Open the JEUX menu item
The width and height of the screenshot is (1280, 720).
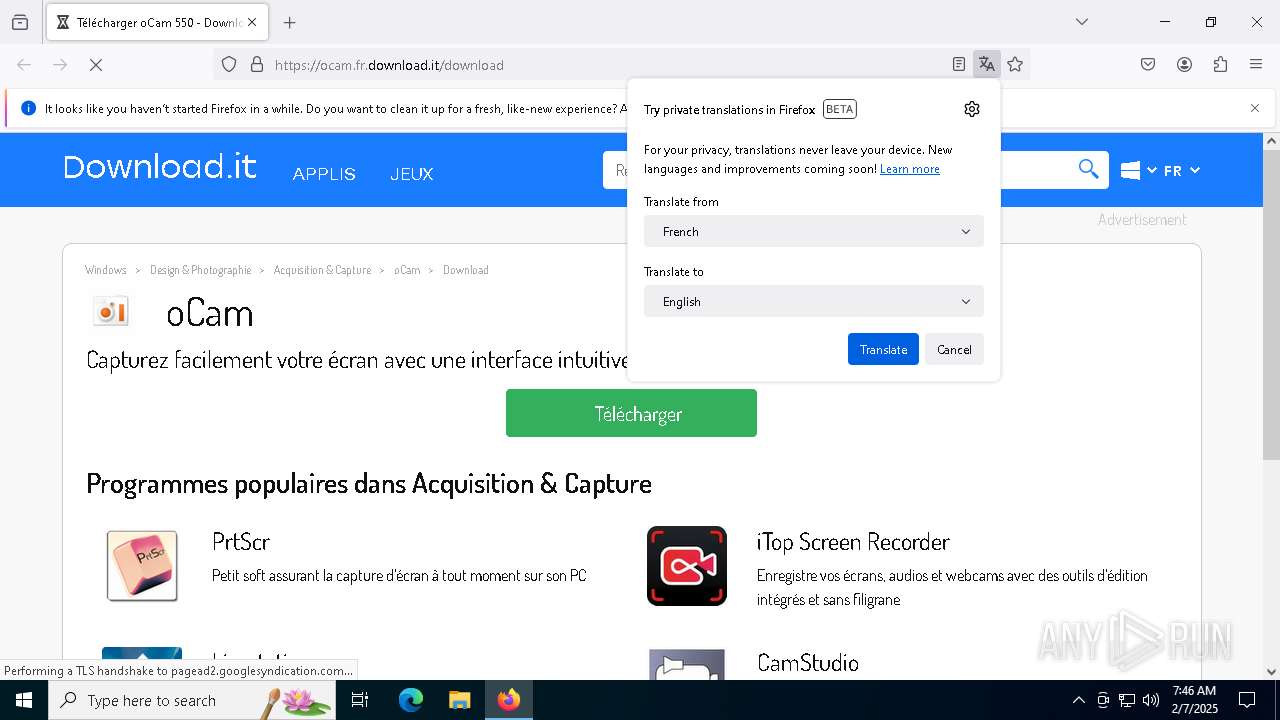tap(412, 174)
